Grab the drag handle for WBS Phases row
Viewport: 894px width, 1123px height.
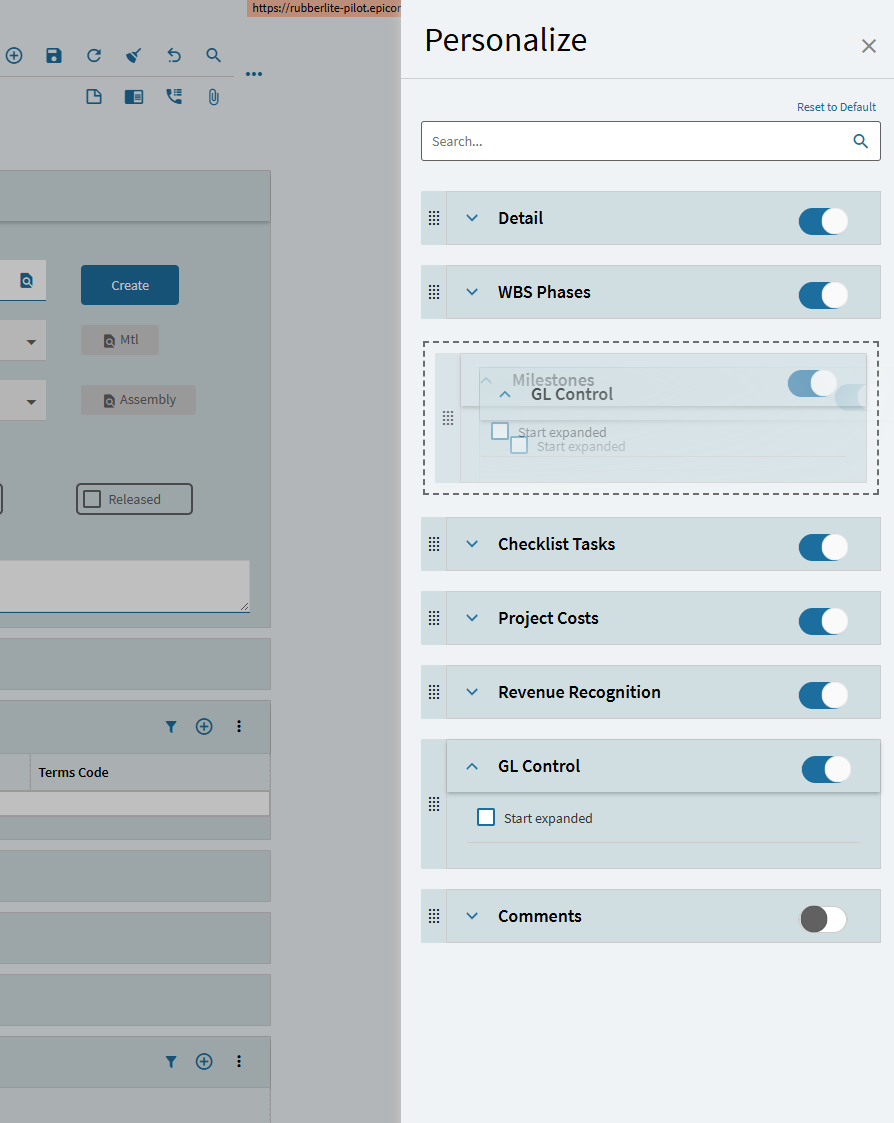[x=434, y=292]
